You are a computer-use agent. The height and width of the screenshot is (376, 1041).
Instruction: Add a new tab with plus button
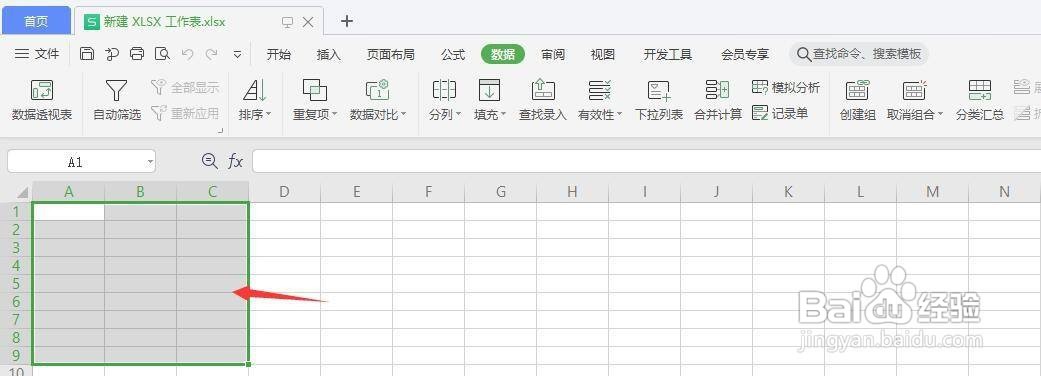click(x=347, y=21)
